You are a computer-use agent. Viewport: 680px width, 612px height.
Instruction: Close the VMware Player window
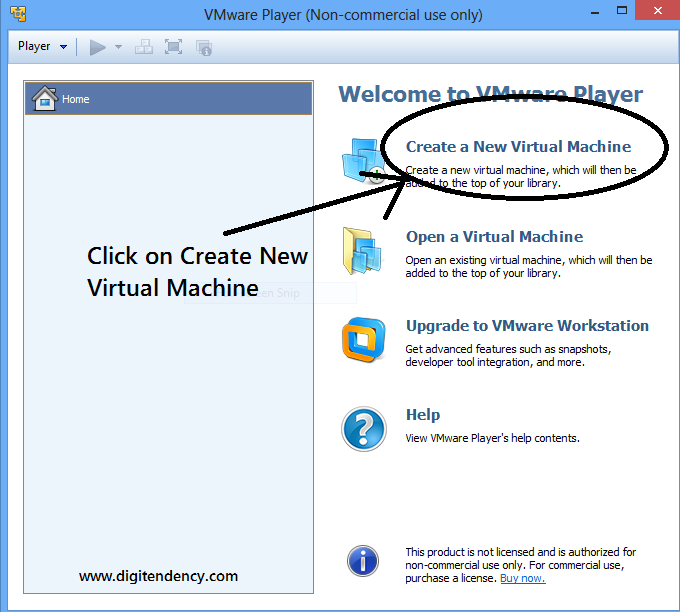(x=657, y=10)
